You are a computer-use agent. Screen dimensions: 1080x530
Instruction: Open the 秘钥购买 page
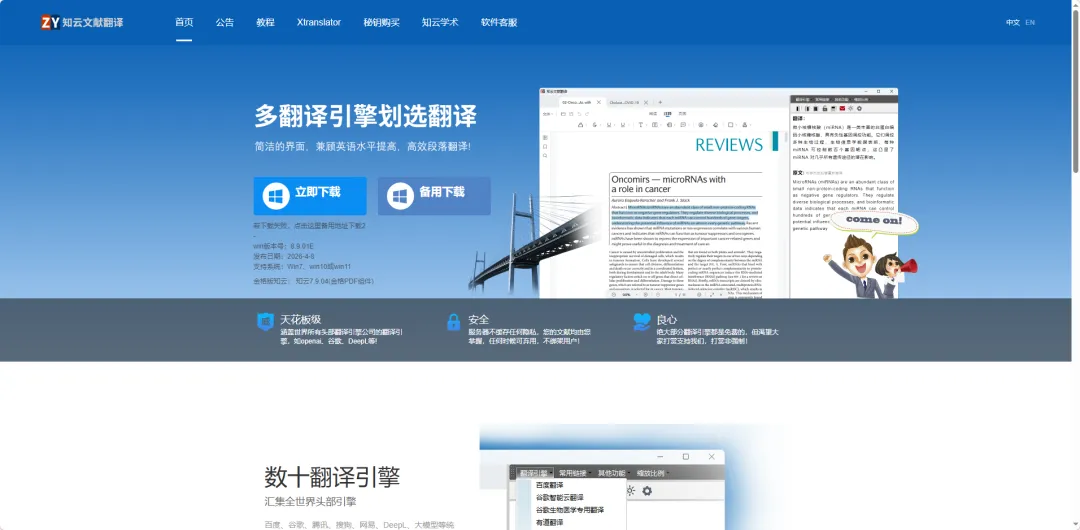click(382, 22)
